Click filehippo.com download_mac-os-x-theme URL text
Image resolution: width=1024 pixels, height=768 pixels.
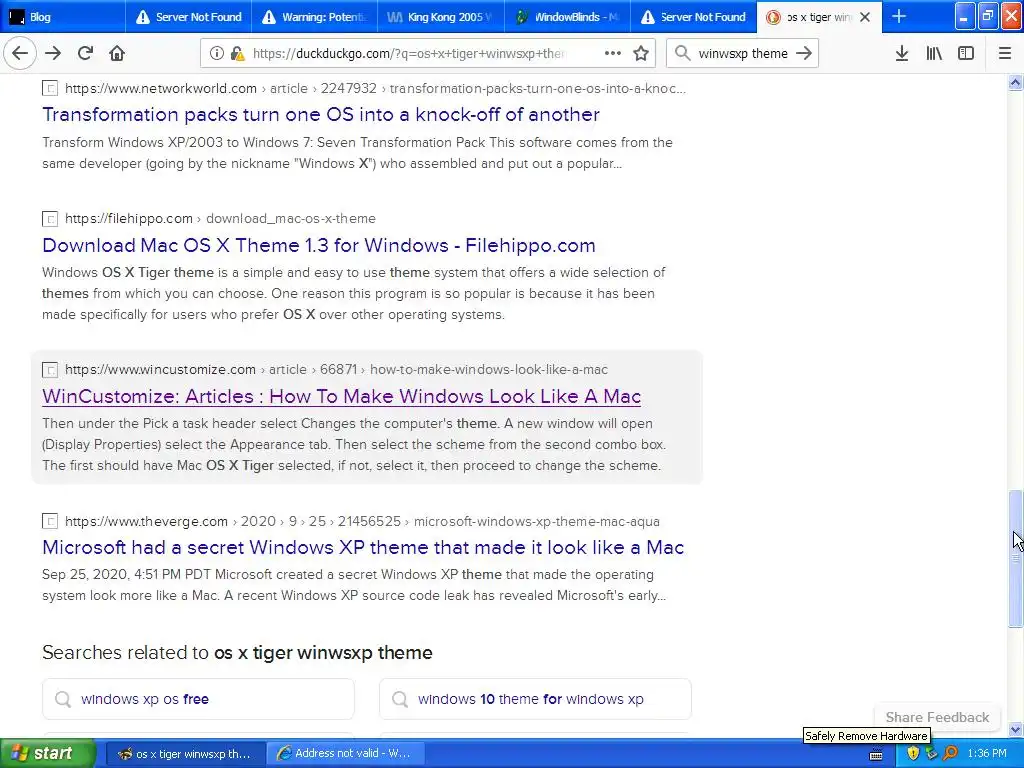tap(220, 219)
